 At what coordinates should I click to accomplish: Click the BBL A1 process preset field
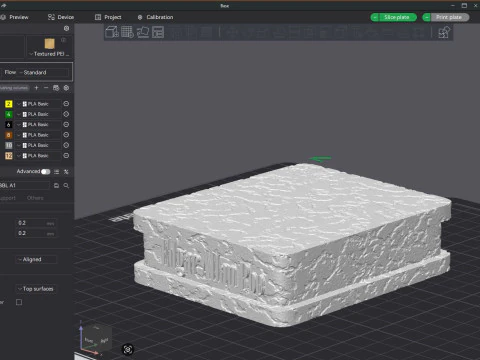pyautogui.click(x=25, y=185)
